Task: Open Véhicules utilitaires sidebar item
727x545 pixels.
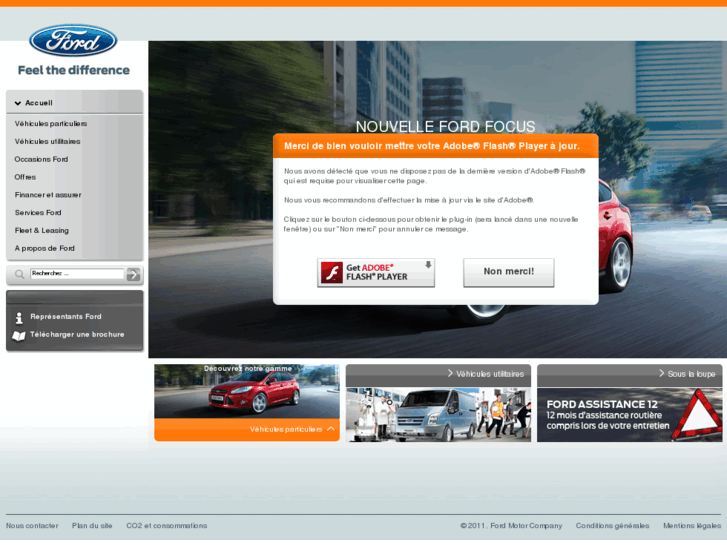Action: tap(47, 141)
